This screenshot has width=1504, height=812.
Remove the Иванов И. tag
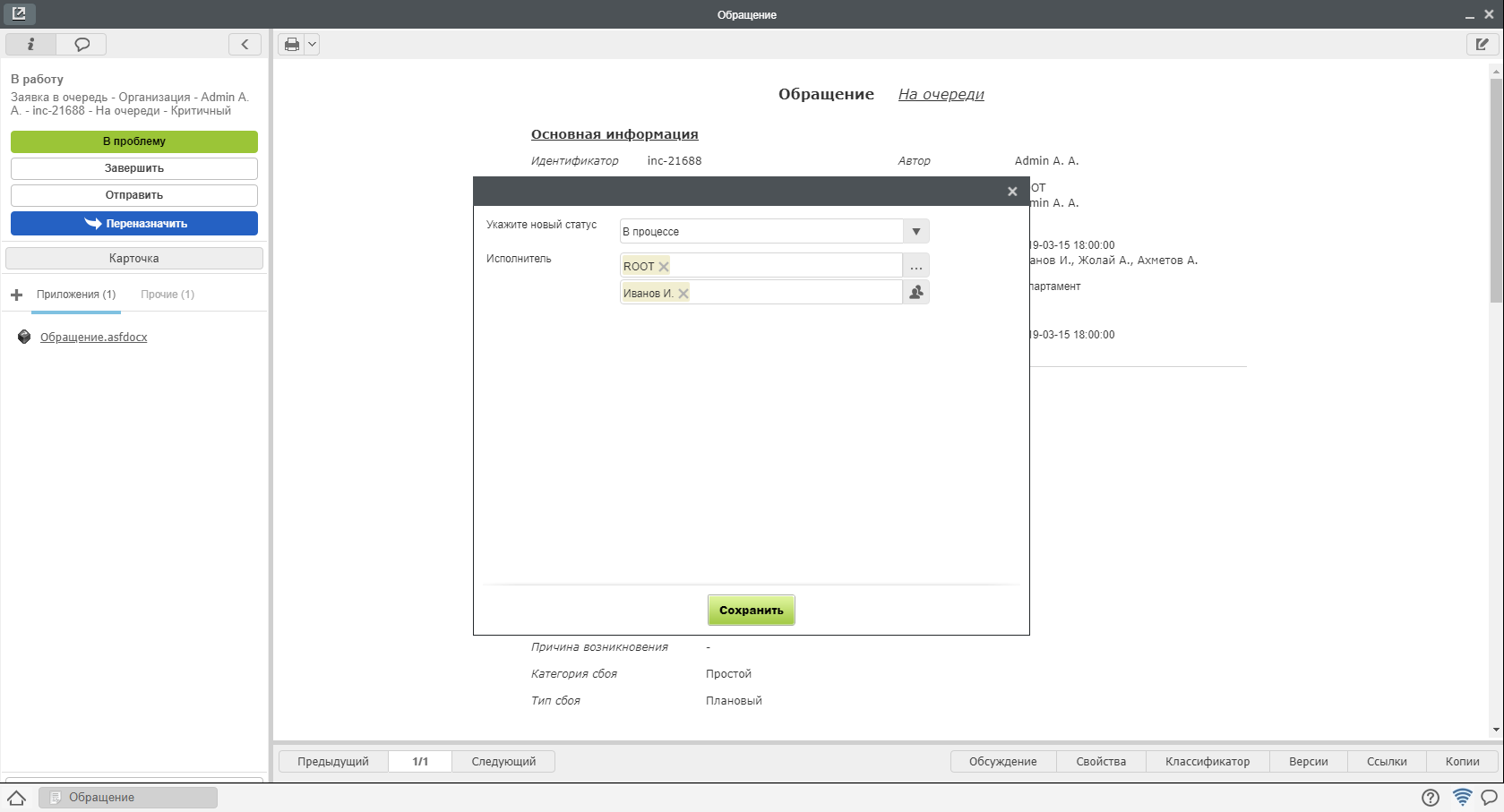[683, 294]
